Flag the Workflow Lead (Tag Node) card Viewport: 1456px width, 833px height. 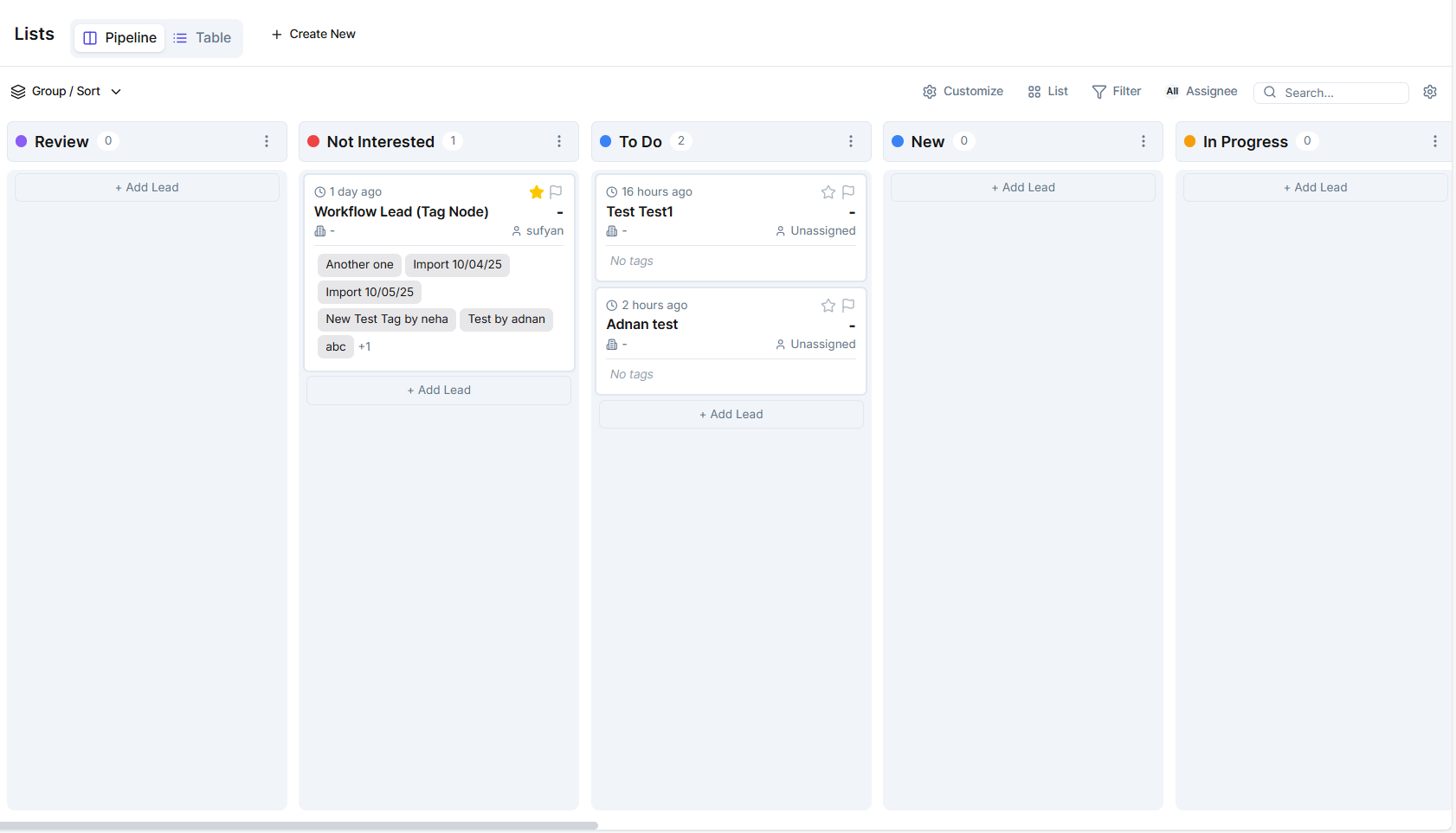point(556,192)
